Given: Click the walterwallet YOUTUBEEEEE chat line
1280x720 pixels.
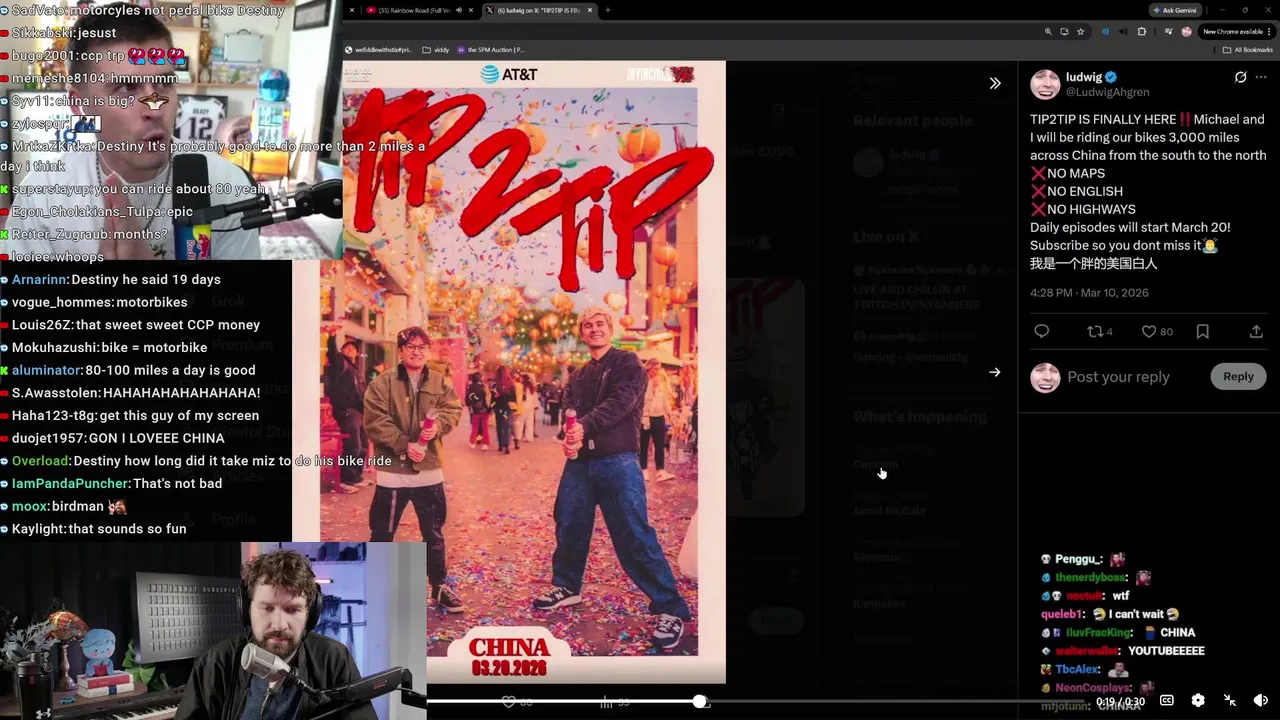Looking at the screenshot, I should click(1123, 651).
